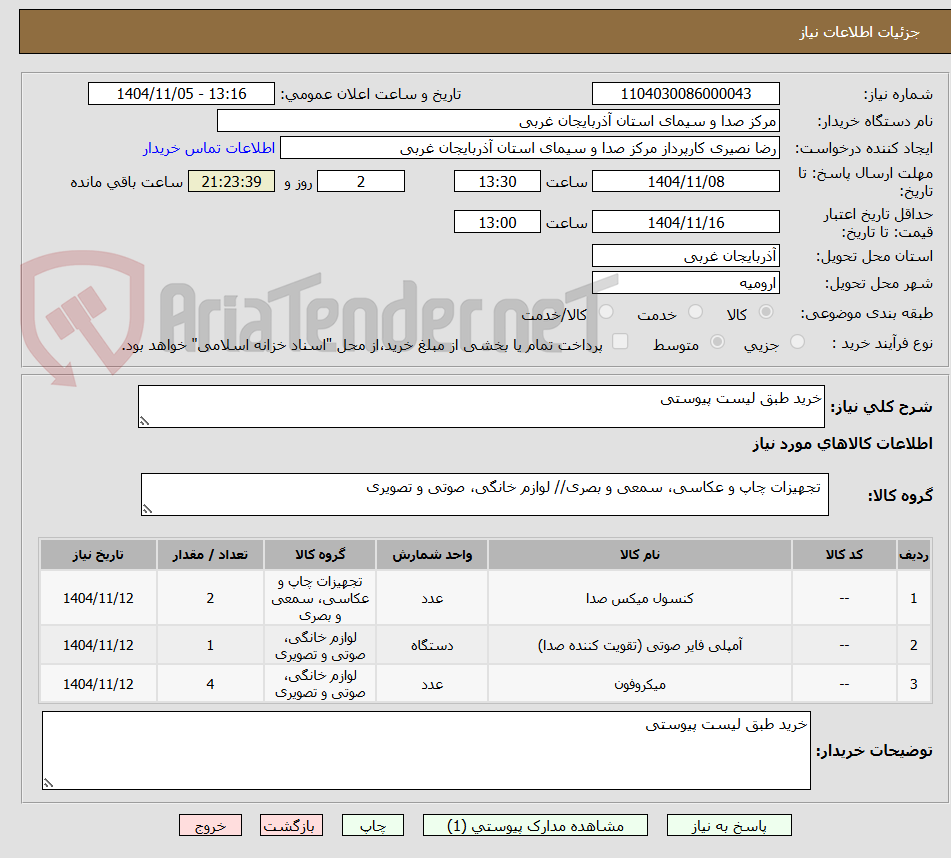
Task: Click the دستگاه unit cell
Action: (432, 645)
